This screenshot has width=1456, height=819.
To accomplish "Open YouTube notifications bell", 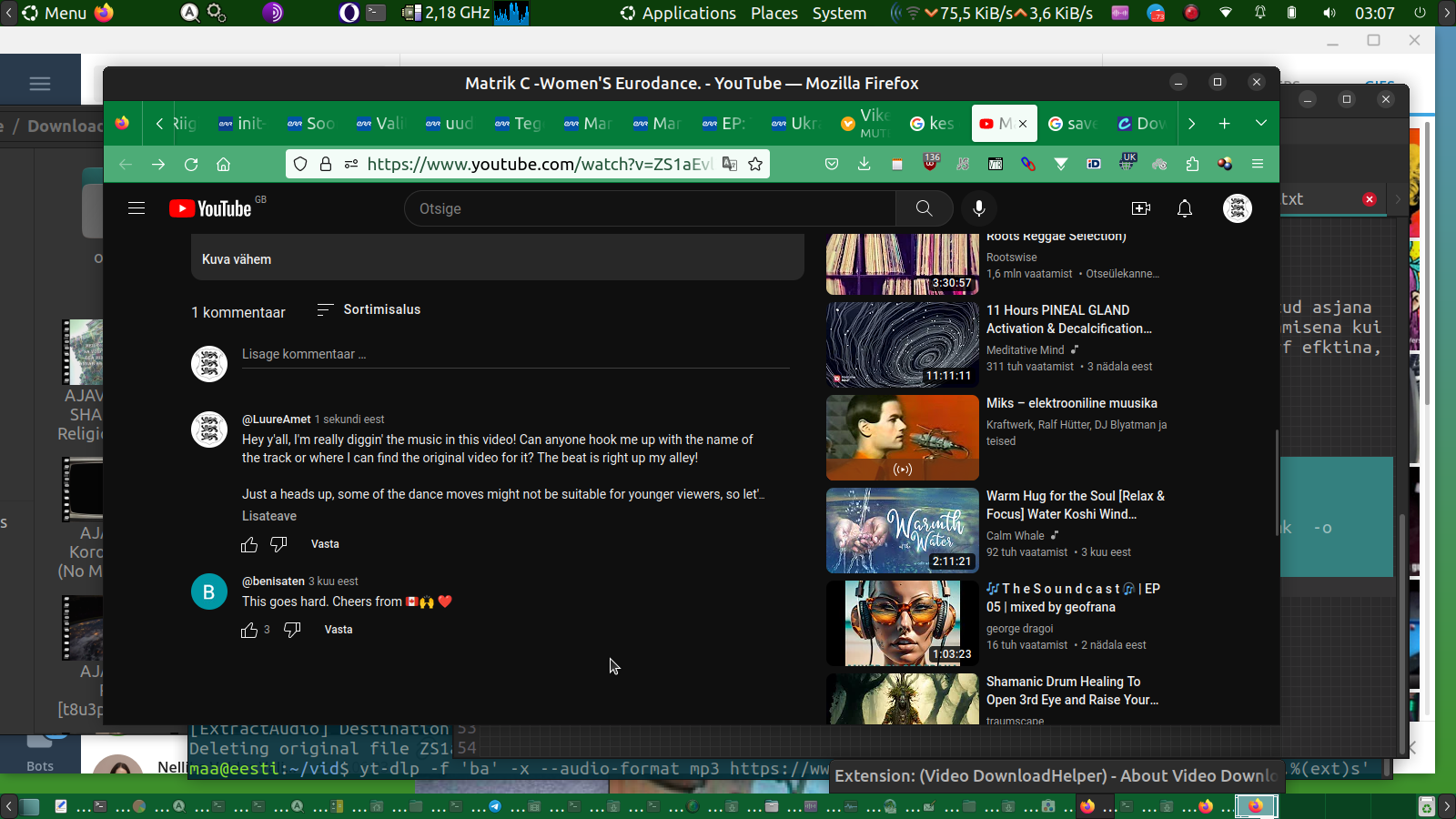I will 1185,208.
